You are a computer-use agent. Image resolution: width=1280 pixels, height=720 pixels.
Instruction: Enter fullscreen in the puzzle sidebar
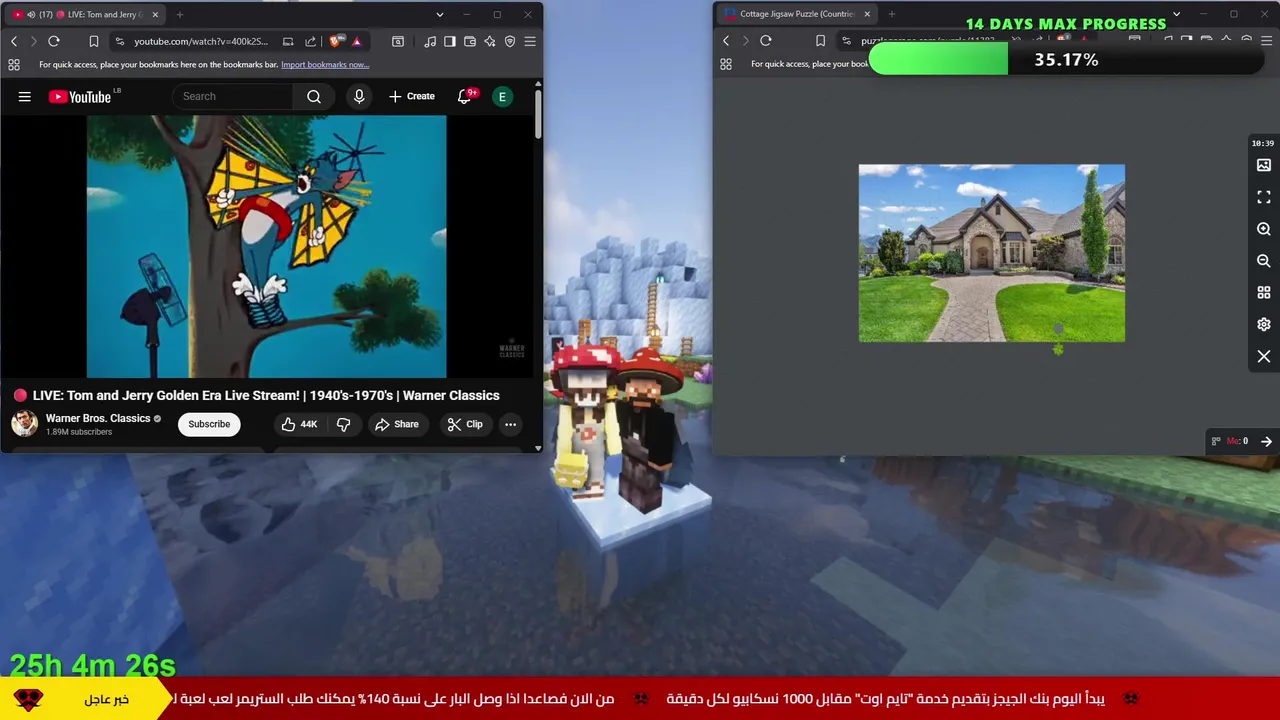tap(1264, 197)
